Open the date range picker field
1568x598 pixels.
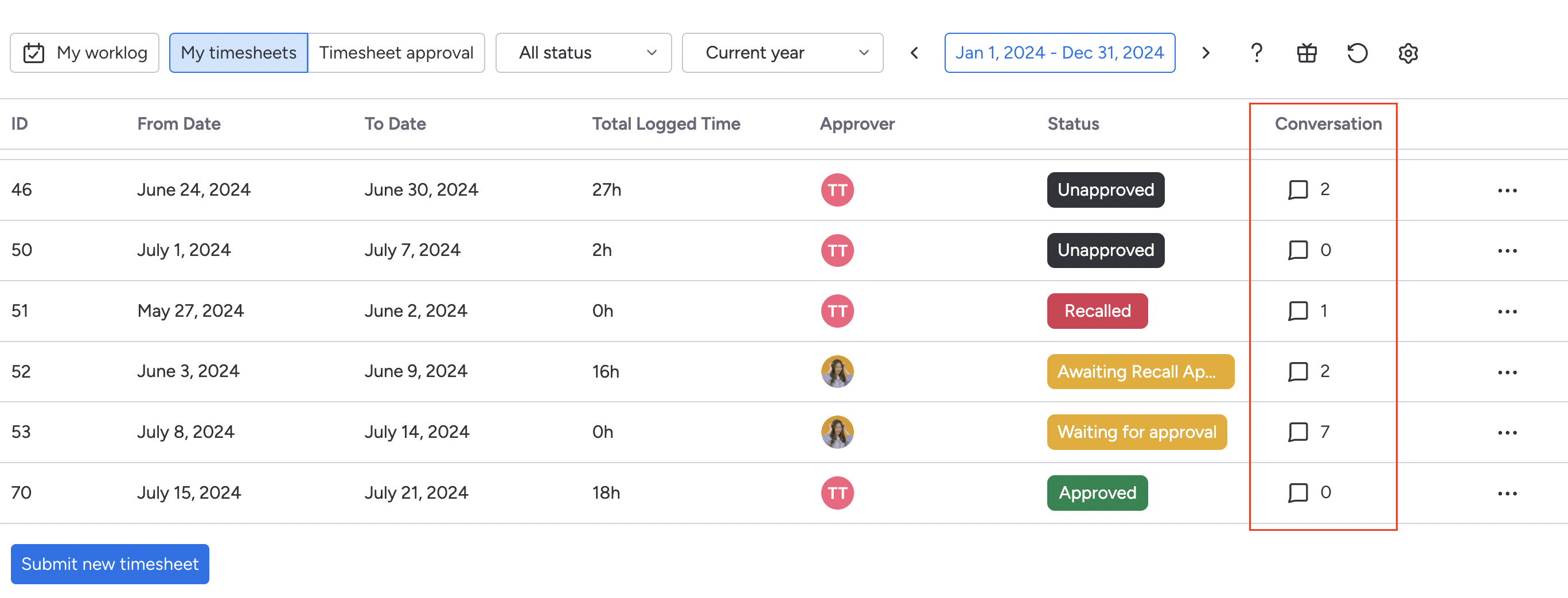click(1059, 53)
